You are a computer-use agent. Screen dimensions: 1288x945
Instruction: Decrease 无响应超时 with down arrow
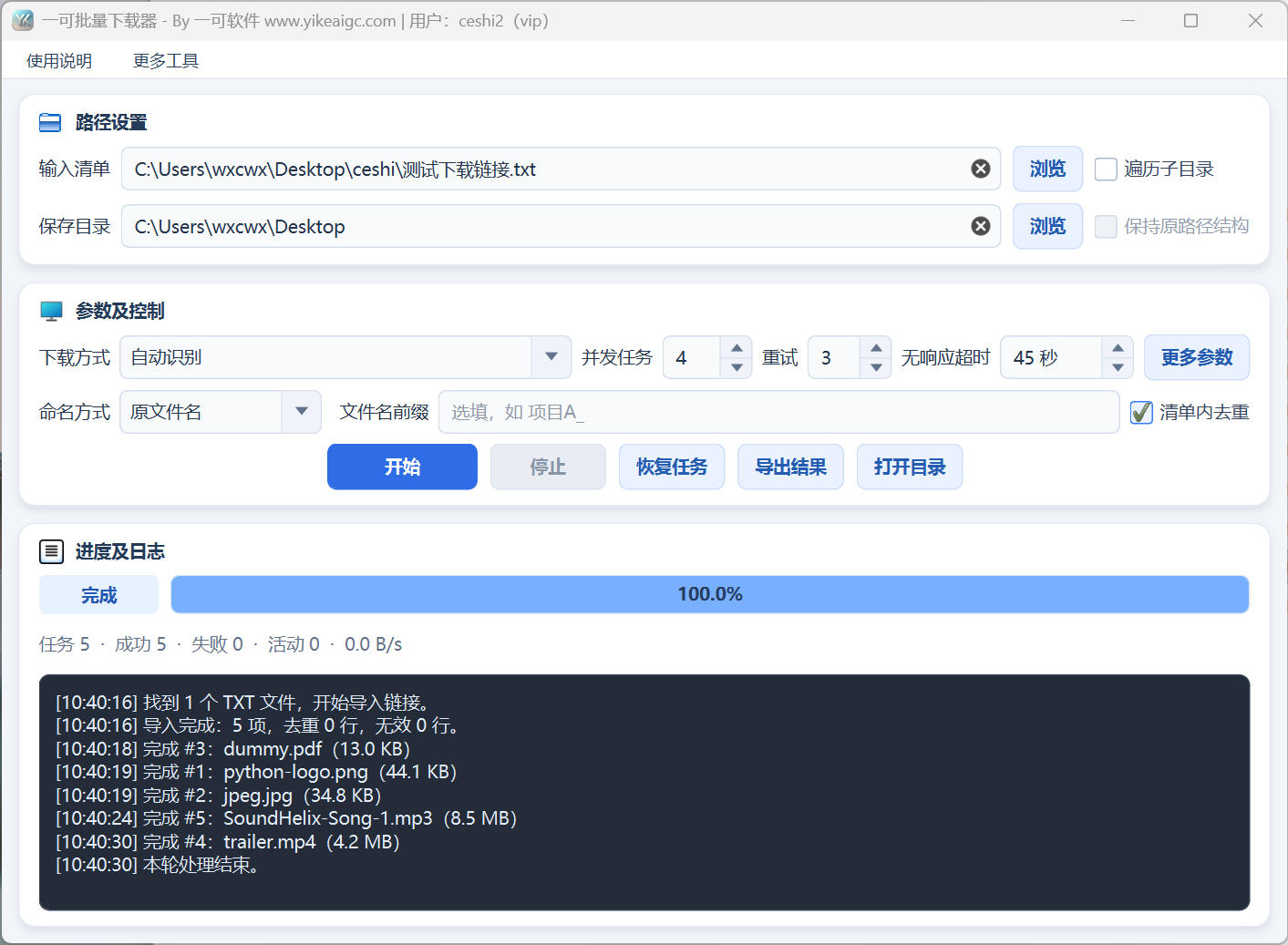pos(1118,367)
